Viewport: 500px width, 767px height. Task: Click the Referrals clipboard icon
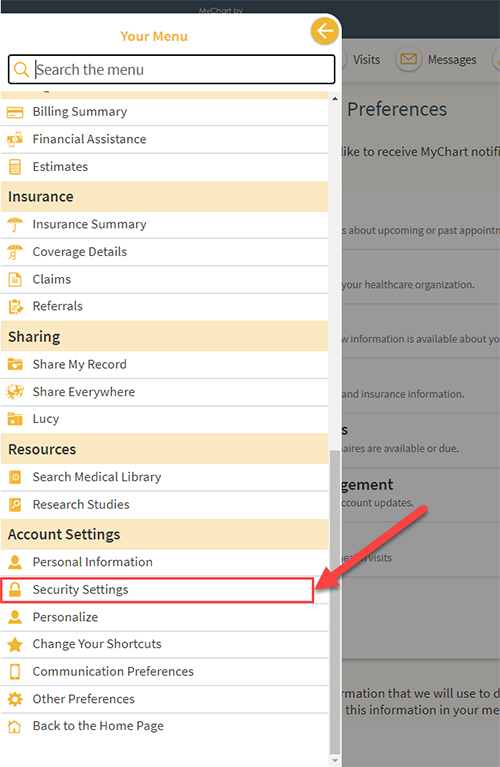tap(16, 307)
